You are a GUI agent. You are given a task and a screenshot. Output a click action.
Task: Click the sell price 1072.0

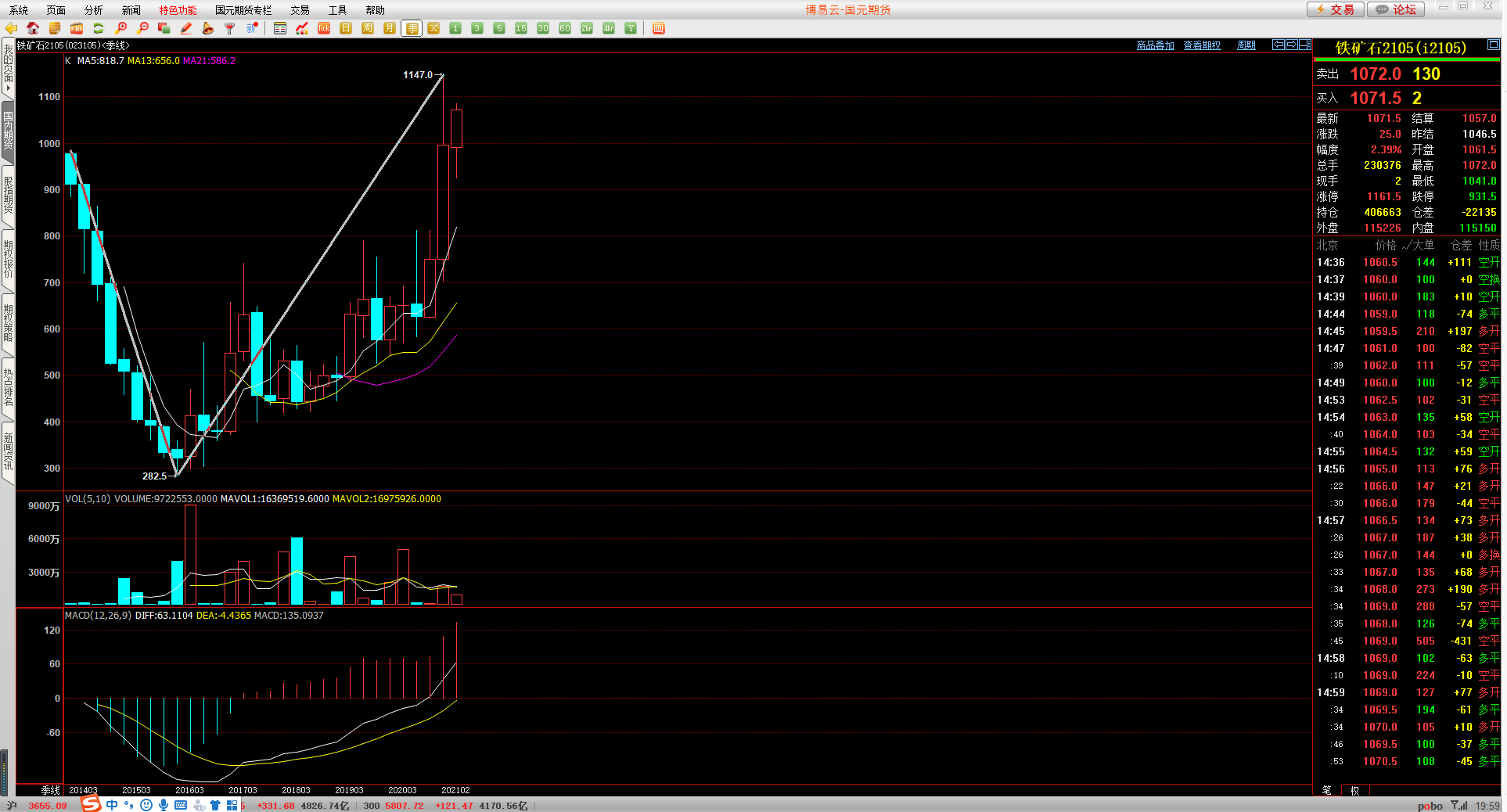(x=1376, y=74)
